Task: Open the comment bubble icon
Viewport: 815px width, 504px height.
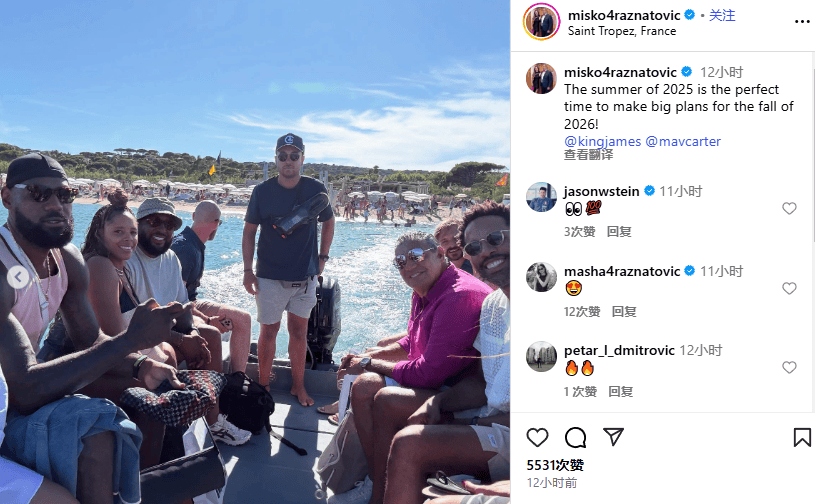Action: click(575, 437)
